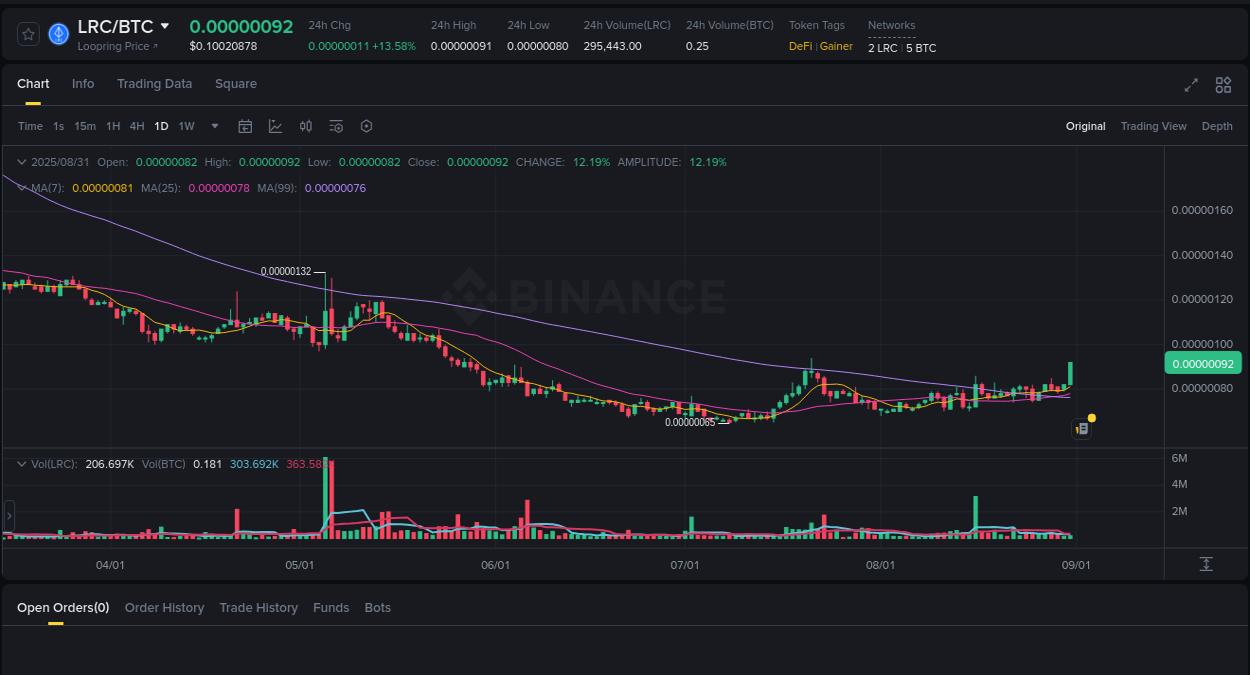Click the hexagon settings icon on toolbar
The height and width of the screenshot is (675, 1250).
(x=366, y=126)
